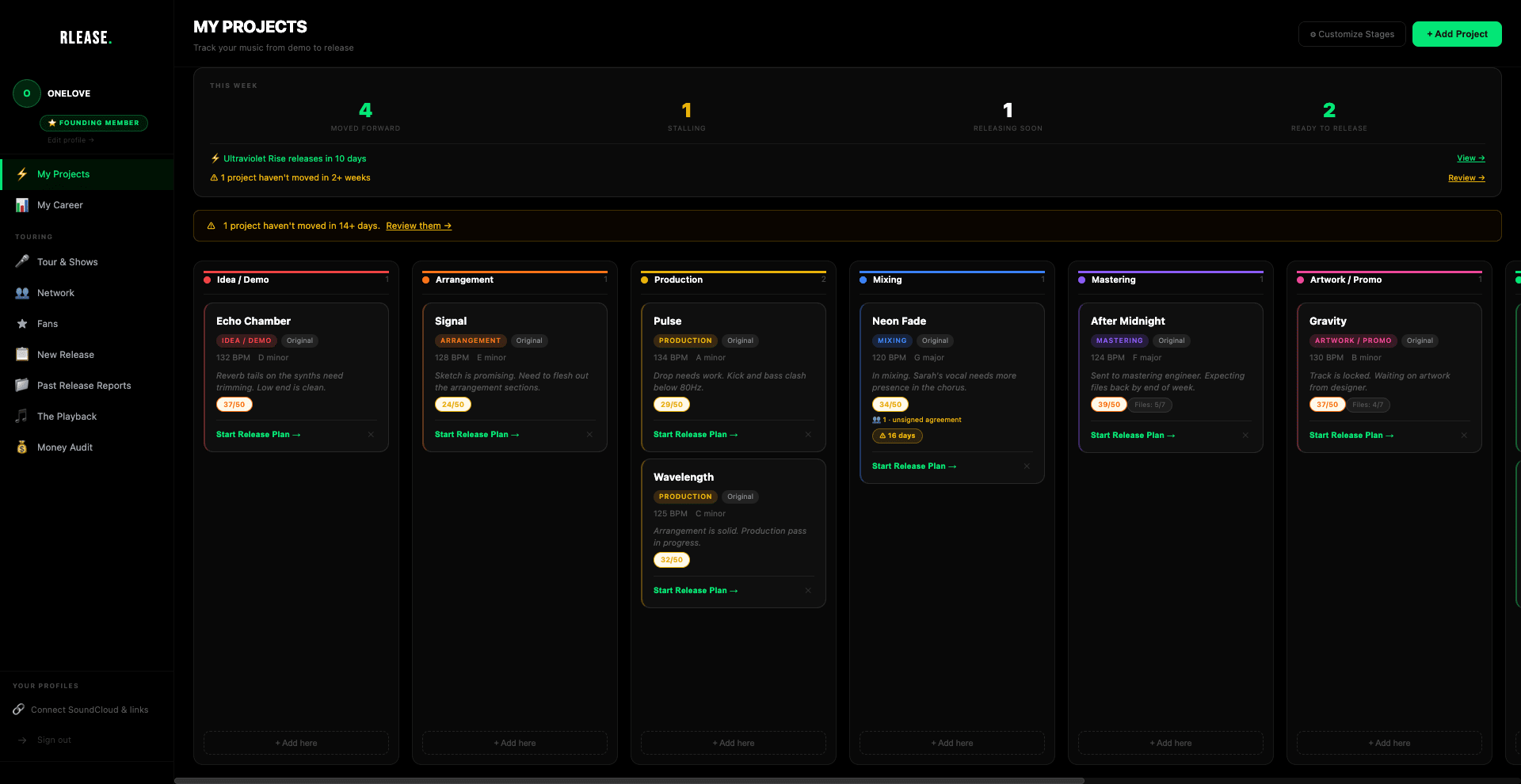
Task: Click the My Career chart icon
Action: point(22,205)
